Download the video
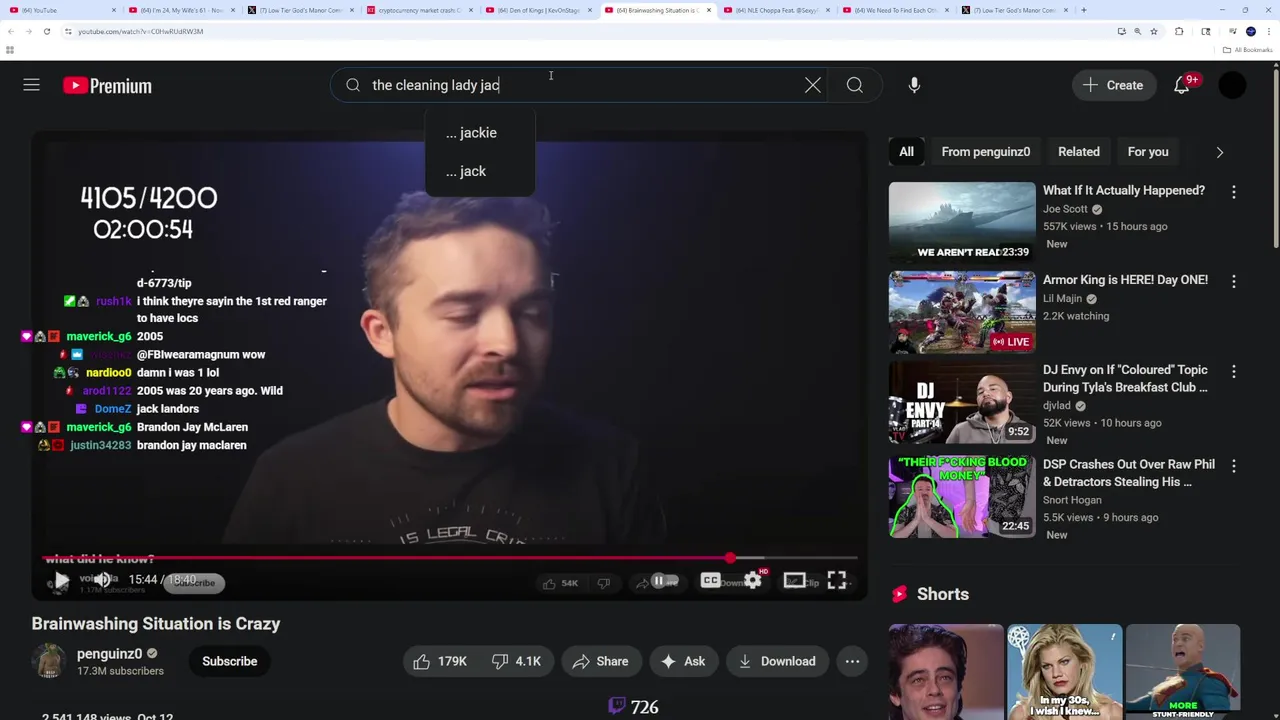The height and width of the screenshot is (720, 1280). tap(777, 661)
